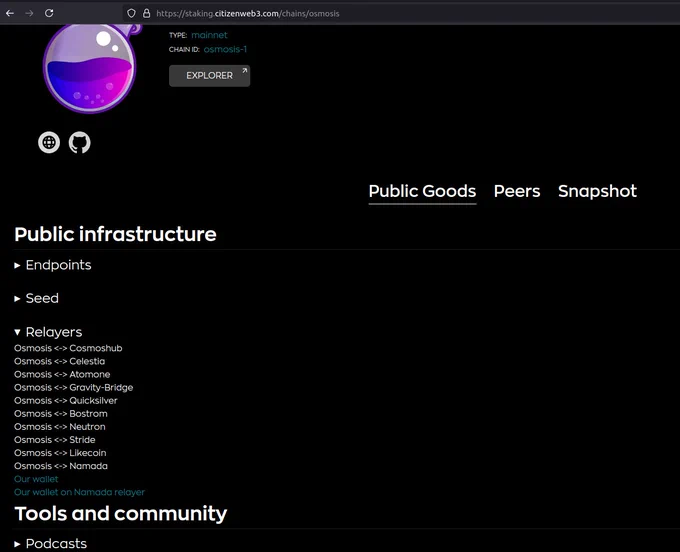The image size is (680, 552).
Task: Click the shield tracking protection icon
Action: tap(131, 13)
